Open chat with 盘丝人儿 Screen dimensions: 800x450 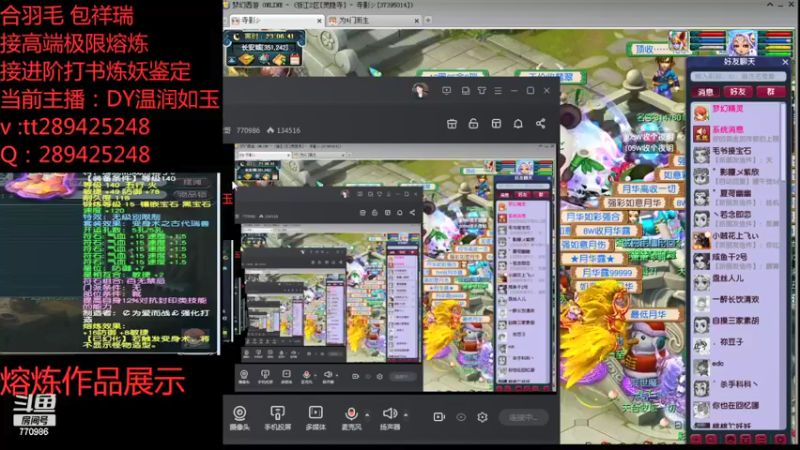[736, 283]
